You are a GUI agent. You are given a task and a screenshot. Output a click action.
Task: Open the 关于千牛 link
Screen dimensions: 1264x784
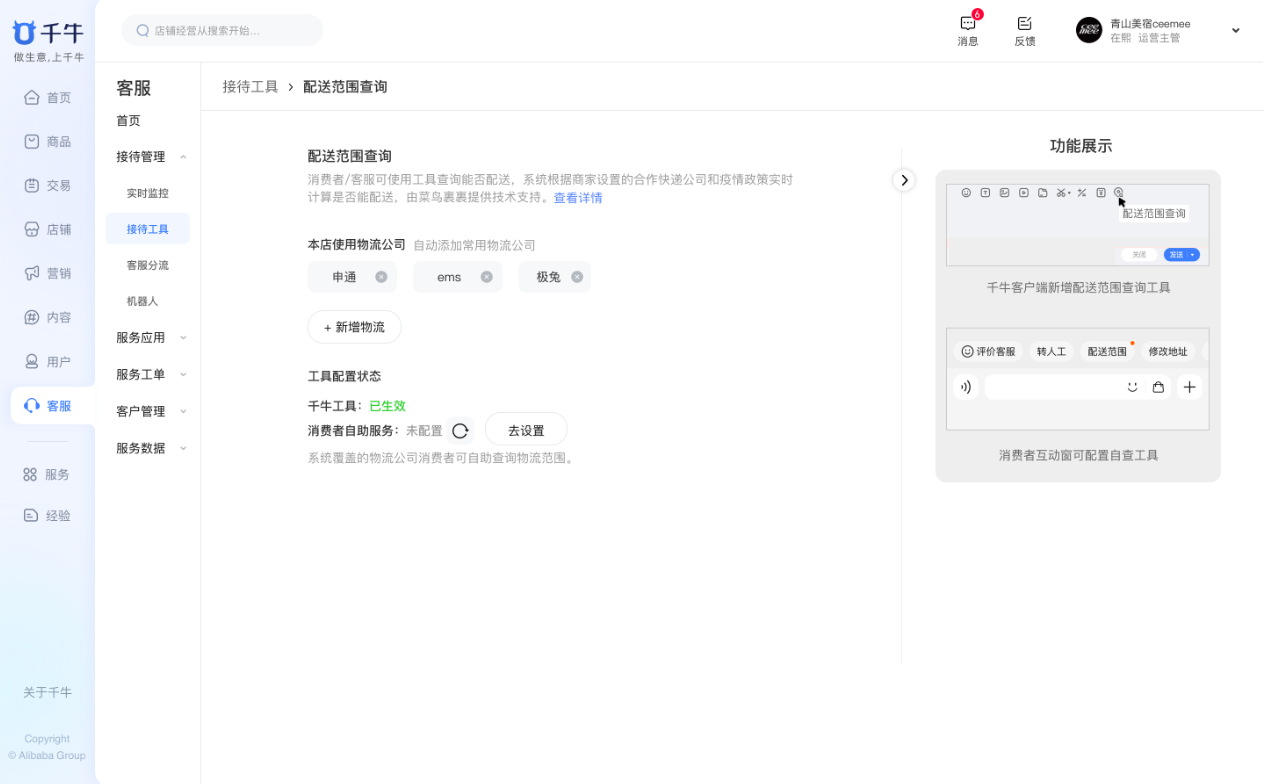pyautogui.click(x=47, y=693)
